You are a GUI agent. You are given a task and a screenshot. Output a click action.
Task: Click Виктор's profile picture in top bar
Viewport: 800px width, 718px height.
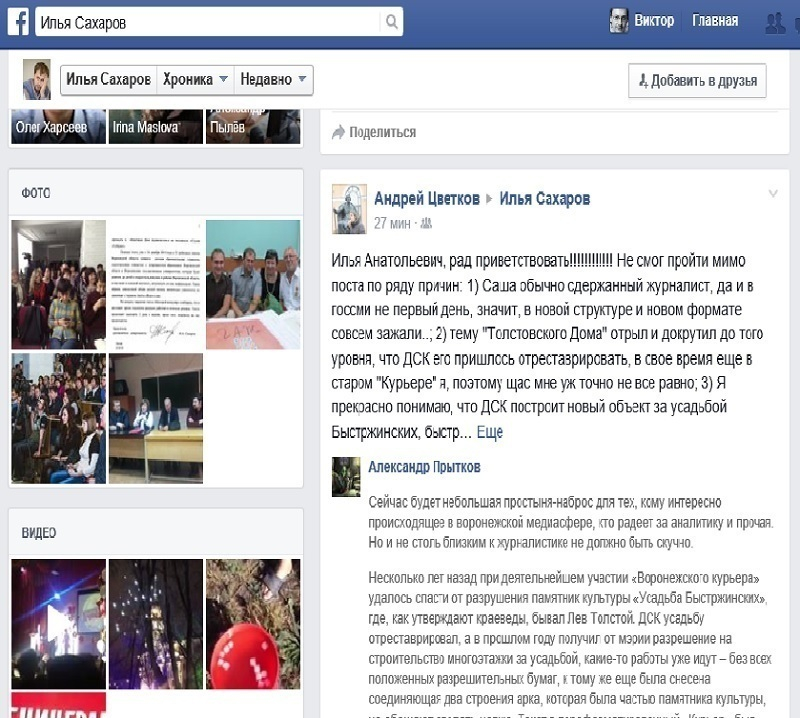click(620, 21)
